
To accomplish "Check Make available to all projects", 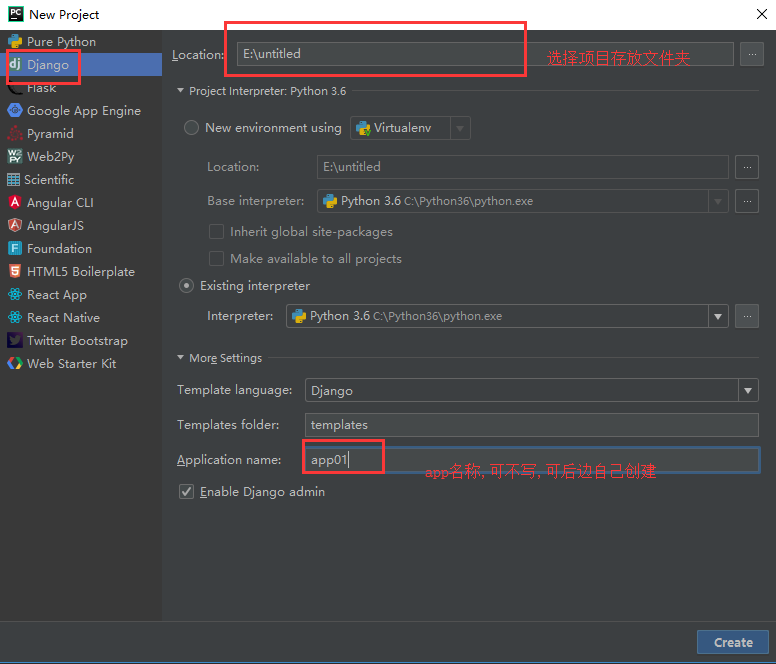I will click(216, 258).
